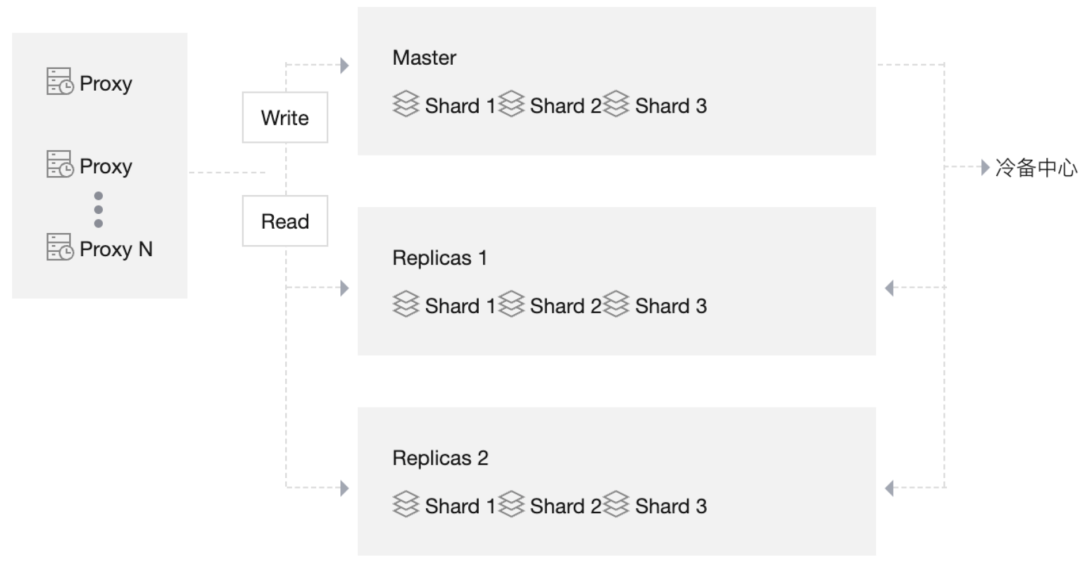This screenshot has height=566, width=1080.
Task: Click the Replicas 1 Shard 3 icon
Action: pos(616,305)
